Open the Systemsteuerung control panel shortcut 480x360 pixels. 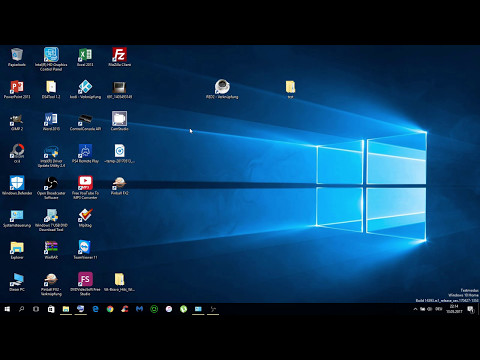17,218
